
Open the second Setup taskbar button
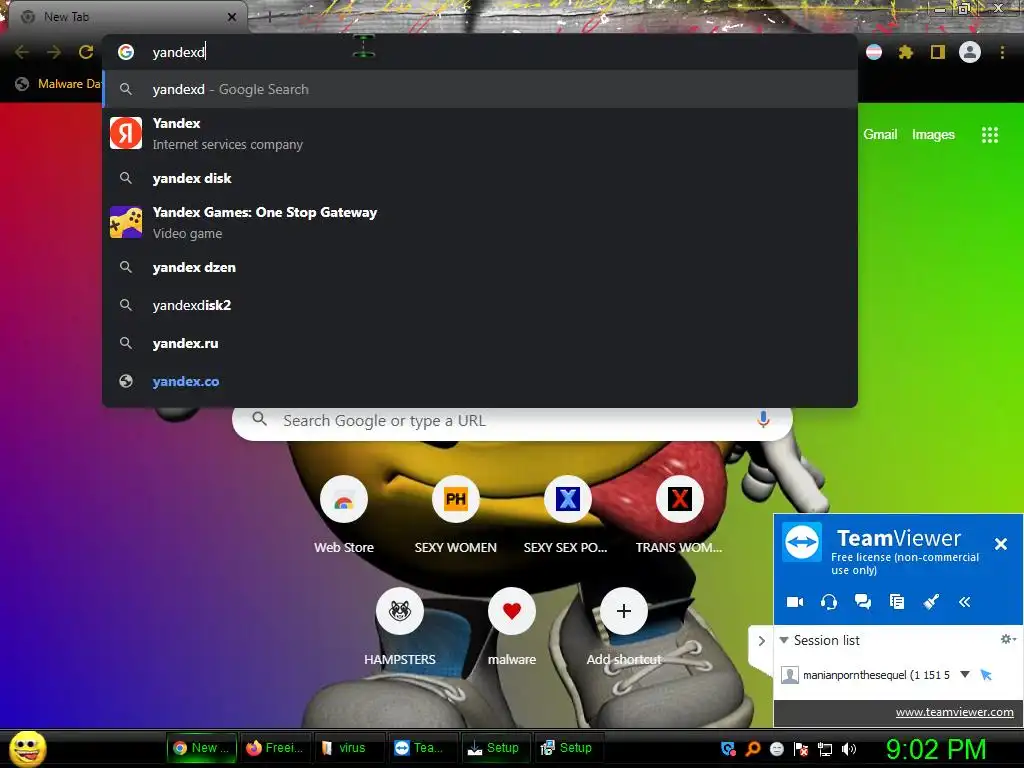pos(569,748)
